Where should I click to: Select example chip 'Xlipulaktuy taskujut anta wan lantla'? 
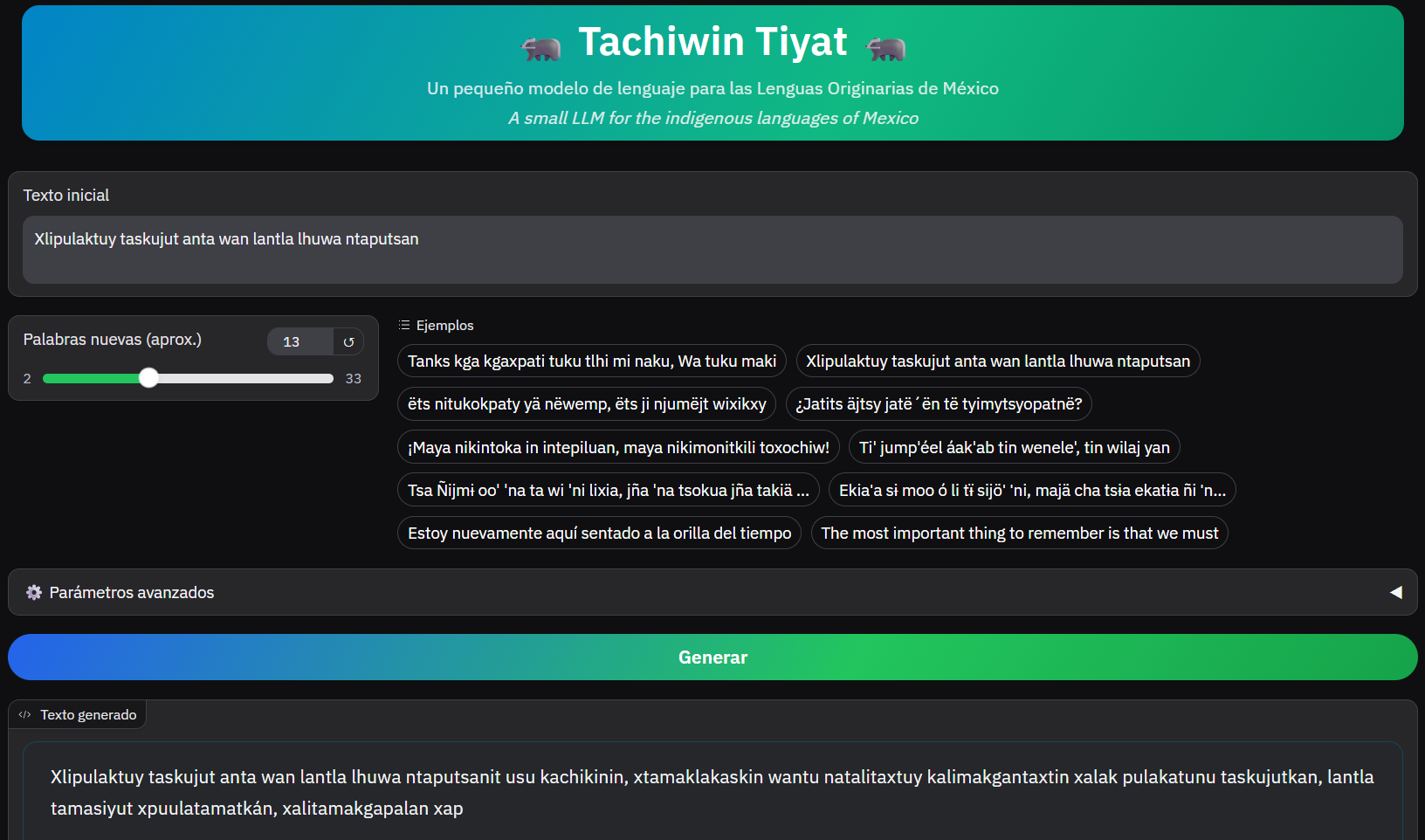(998, 361)
